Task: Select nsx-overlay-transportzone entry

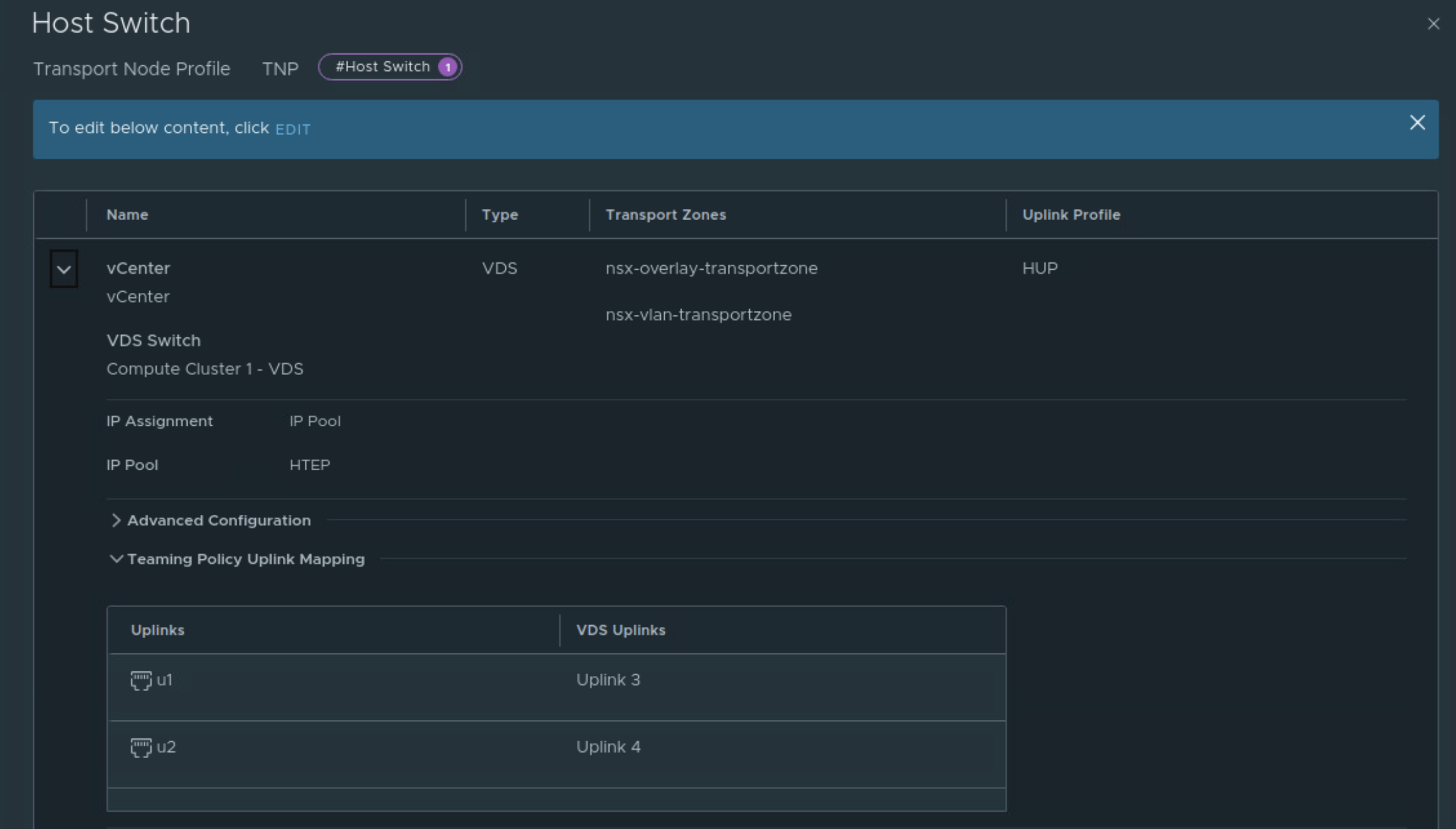Action: [x=711, y=268]
